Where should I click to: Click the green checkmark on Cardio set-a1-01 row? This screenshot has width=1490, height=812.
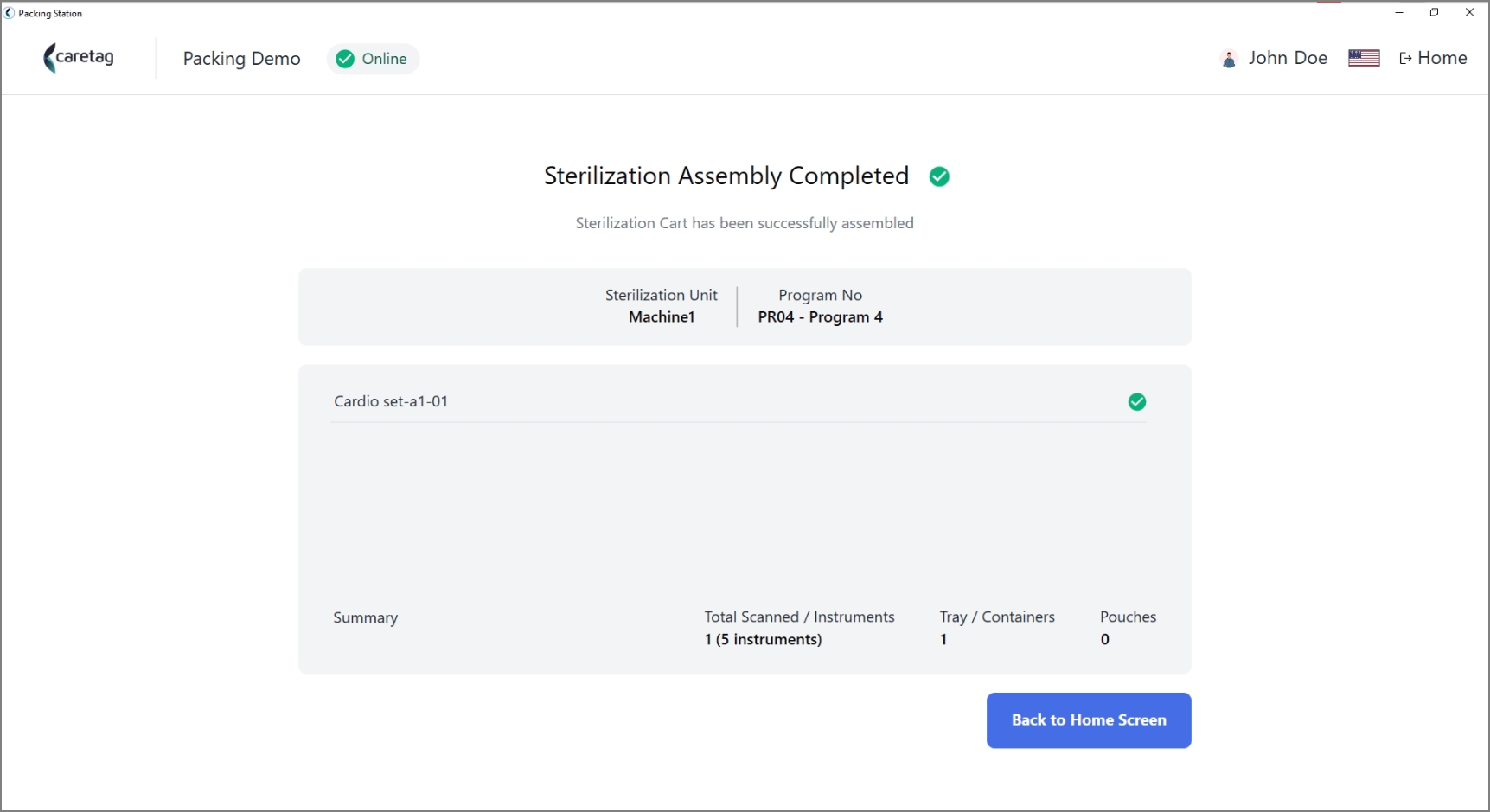(1137, 402)
